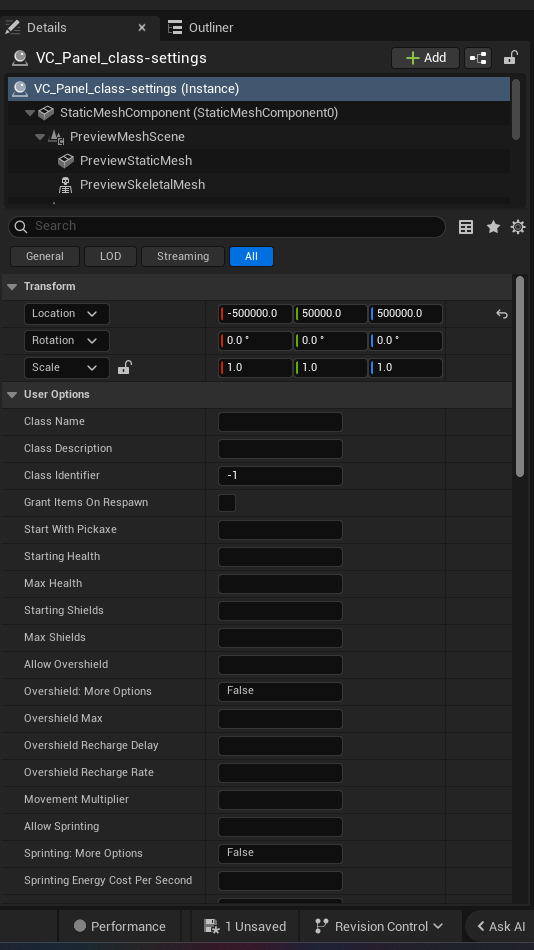Viewport: 534px width, 950px height.
Task: Click the Overshield Recharge Delay field
Action: click(x=280, y=746)
